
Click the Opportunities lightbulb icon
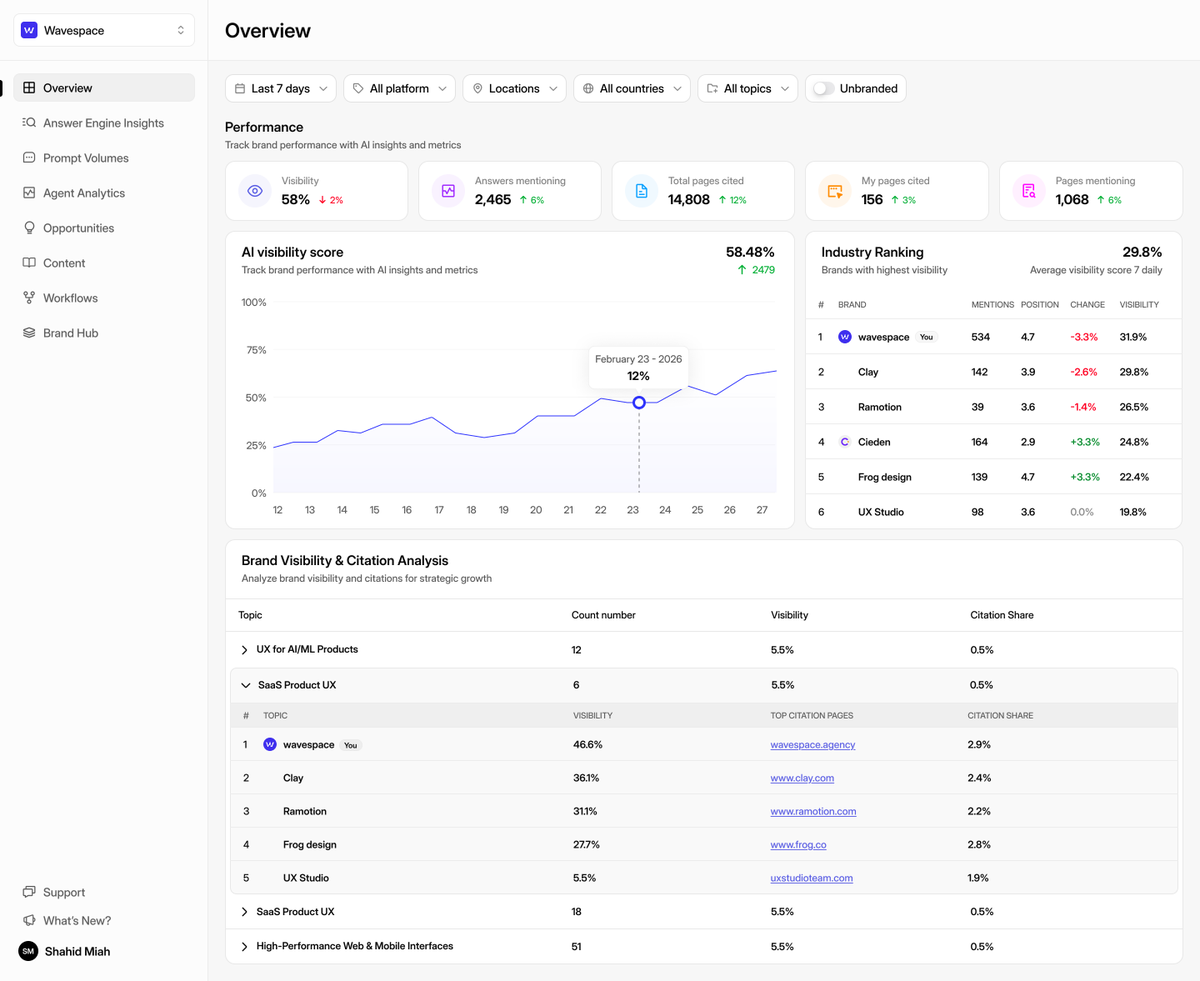(x=29, y=228)
